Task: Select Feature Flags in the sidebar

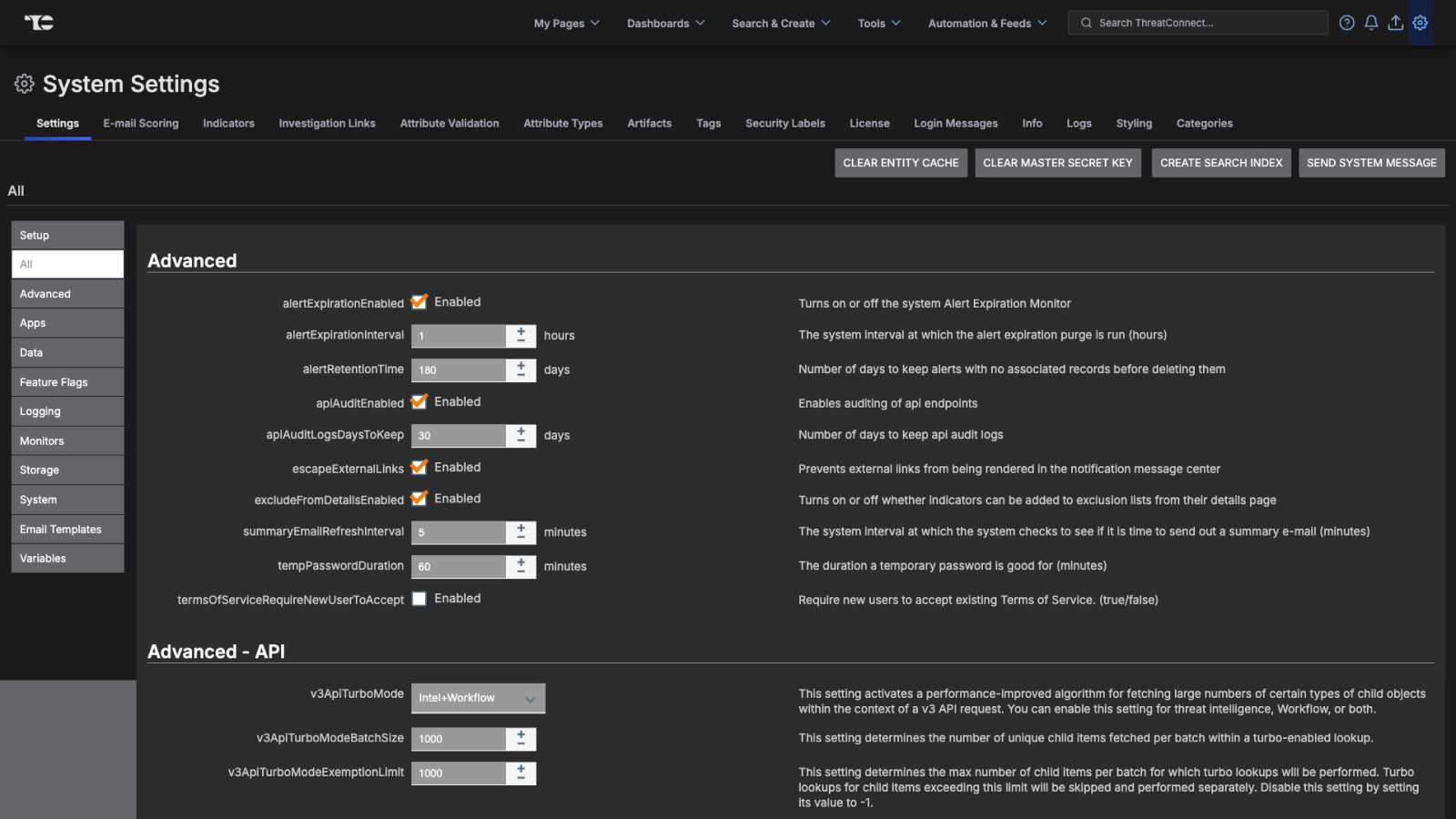Action: [x=67, y=382]
